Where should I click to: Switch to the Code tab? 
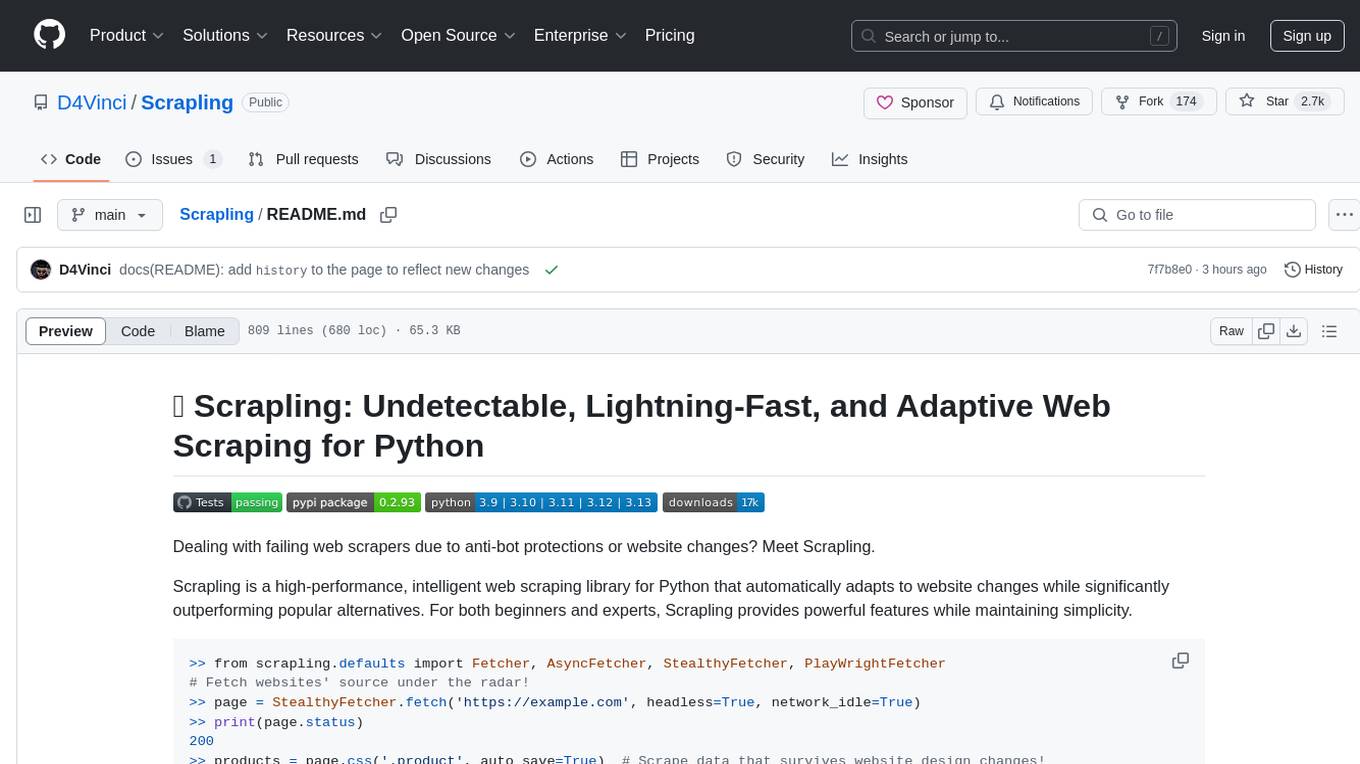[71, 159]
